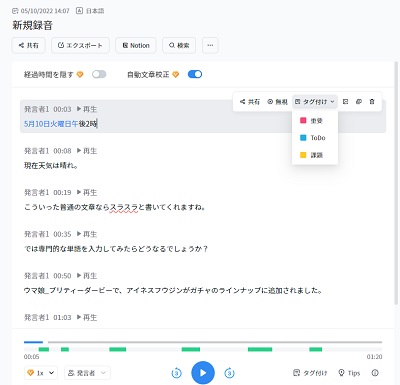Click the premium diamond icon beside 経過時間を隠す
This screenshot has height=385, width=400.
80,74
